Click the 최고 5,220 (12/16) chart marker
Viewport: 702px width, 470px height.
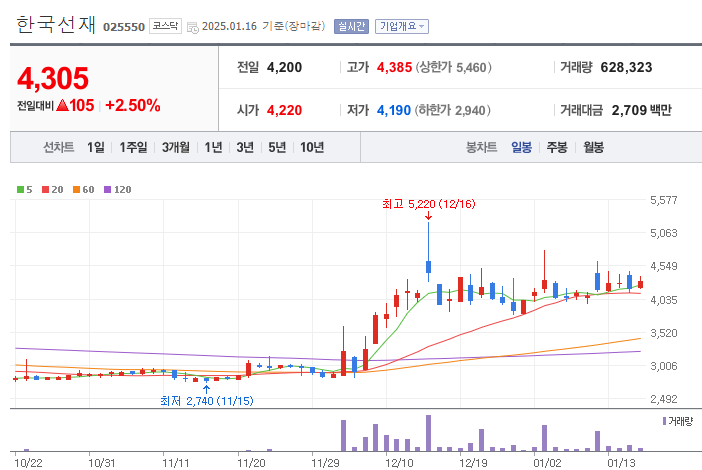[428, 204]
